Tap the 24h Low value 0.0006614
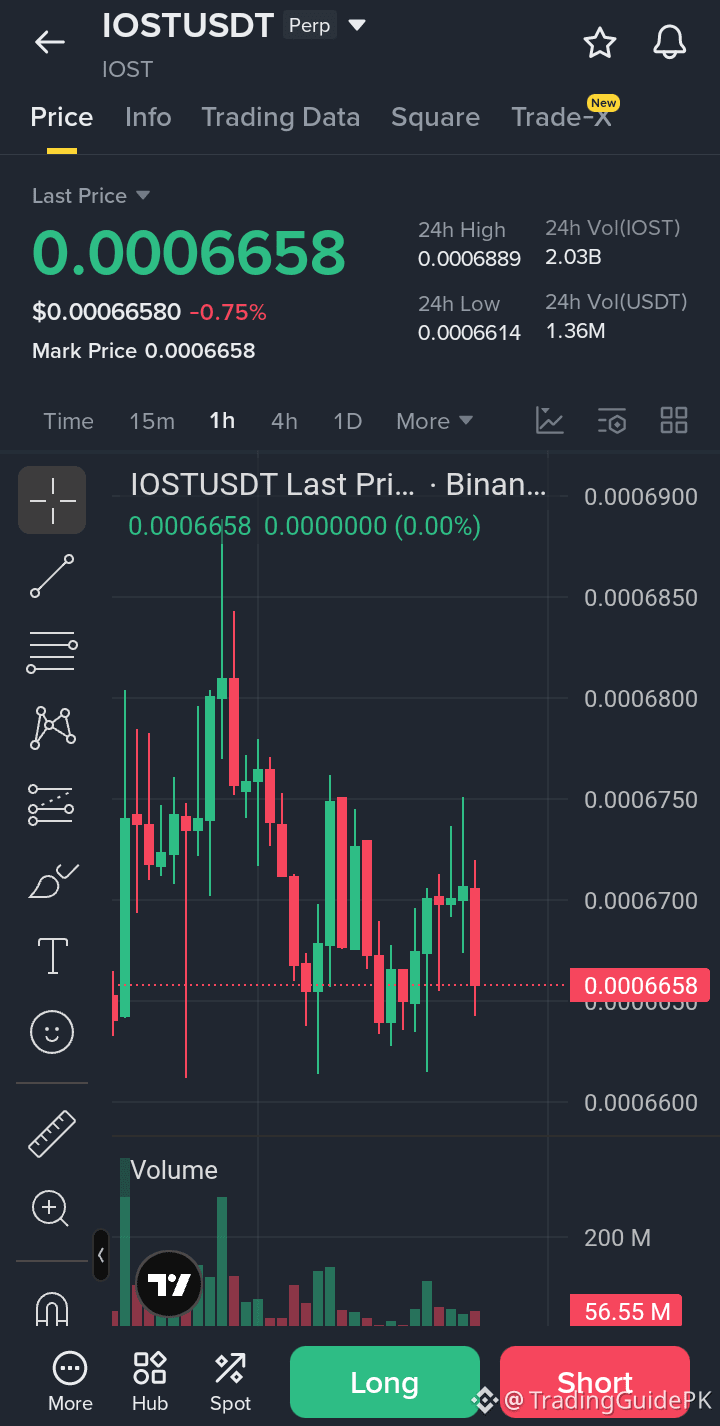The width and height of the screenshot is (720, 1426). tap(469, 333)
